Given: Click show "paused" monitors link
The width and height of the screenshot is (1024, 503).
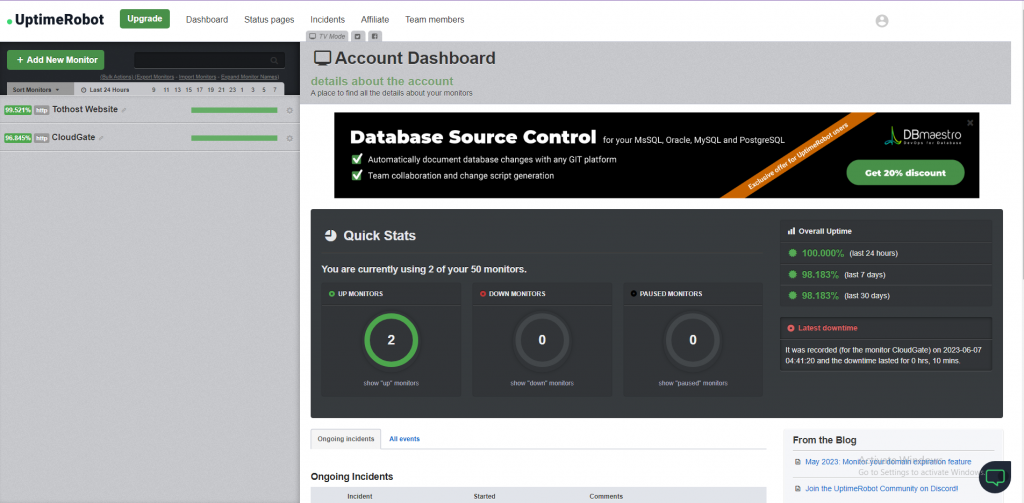Looking at the screenshot, I should pos(693,383).
